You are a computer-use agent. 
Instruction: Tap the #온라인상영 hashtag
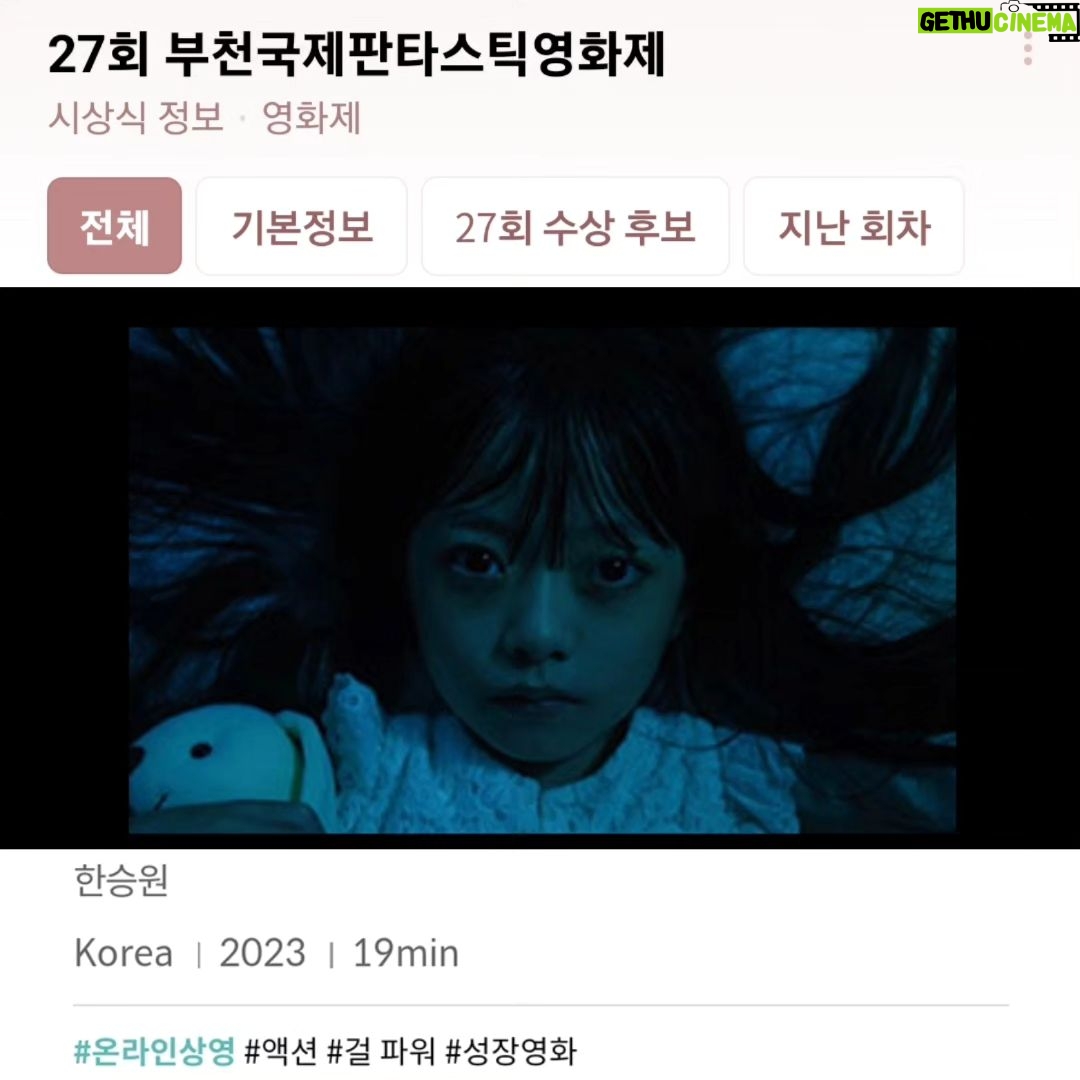(x=154, y=1052)
